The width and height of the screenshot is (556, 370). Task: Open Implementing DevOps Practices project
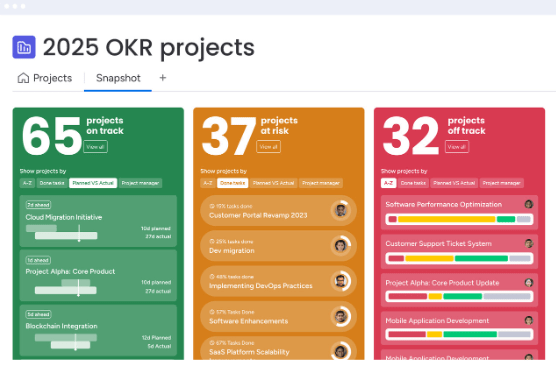pyautogui.click(x=278, y=281)
